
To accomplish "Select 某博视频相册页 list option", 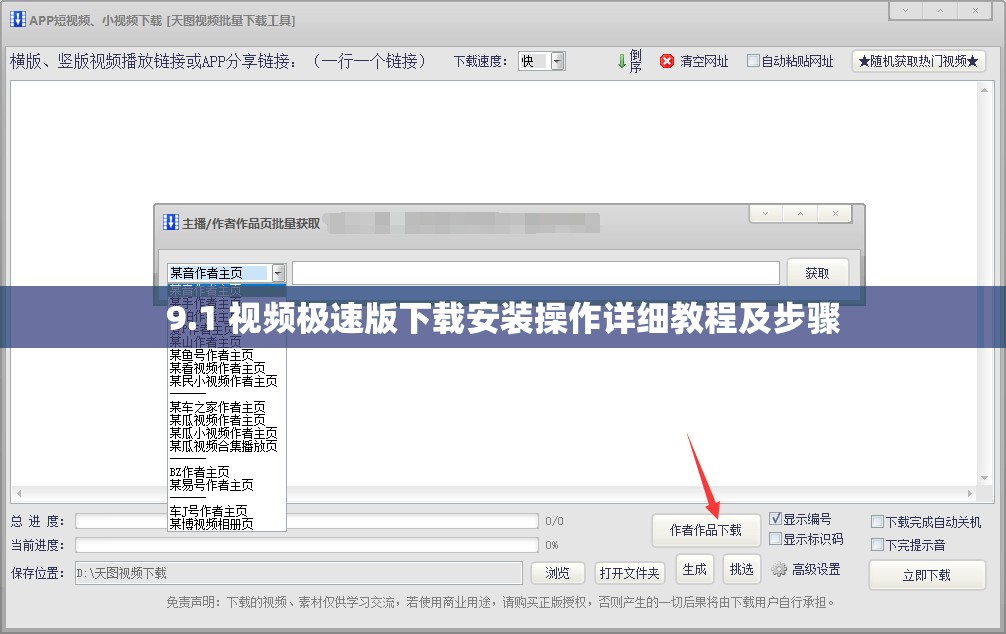I will (211, 524).
